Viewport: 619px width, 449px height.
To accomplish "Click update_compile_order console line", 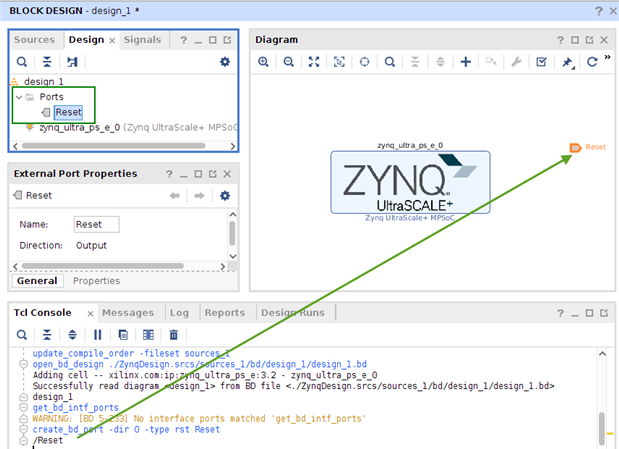I will pos(131,353).
